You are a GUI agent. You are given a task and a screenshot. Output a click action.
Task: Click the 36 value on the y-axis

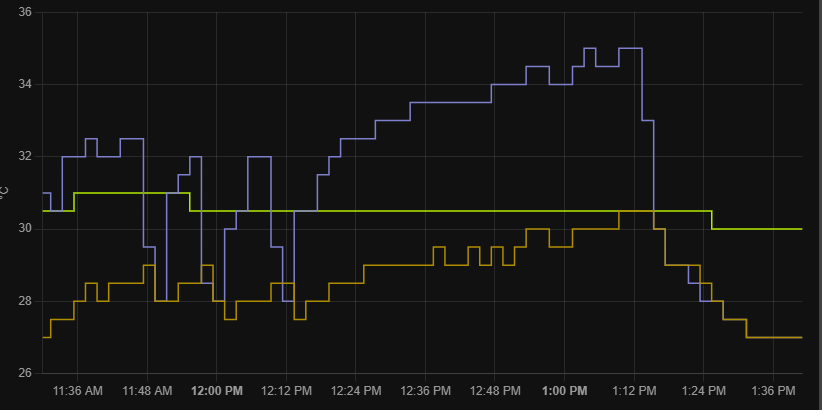(x=25, y=12)
